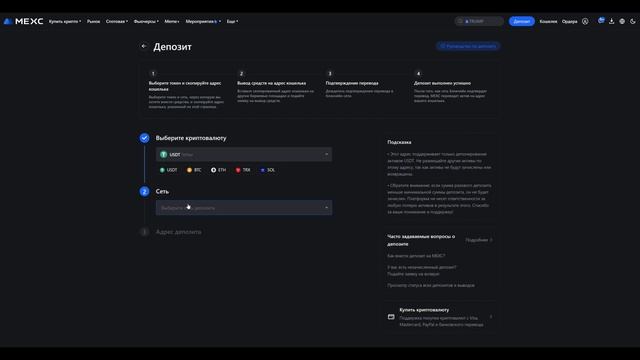Click the download app icon
The height and width of the screenshot is (360, 640).
coord(611,21)
